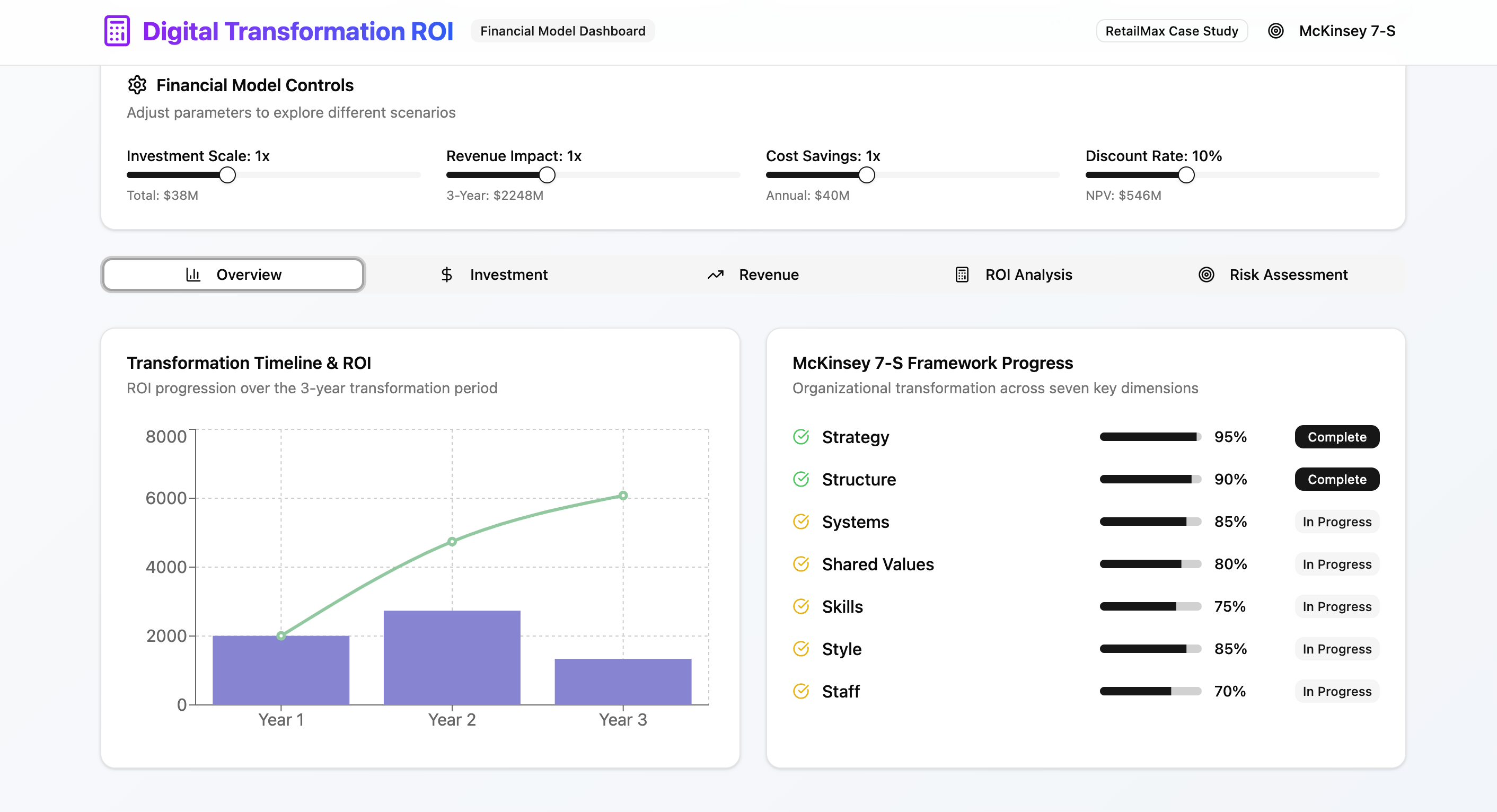The width and height of the screenshot is (1497, 812).
Task: Click the target icon on Risk Assessment tab
Action: coord(1207,275)
